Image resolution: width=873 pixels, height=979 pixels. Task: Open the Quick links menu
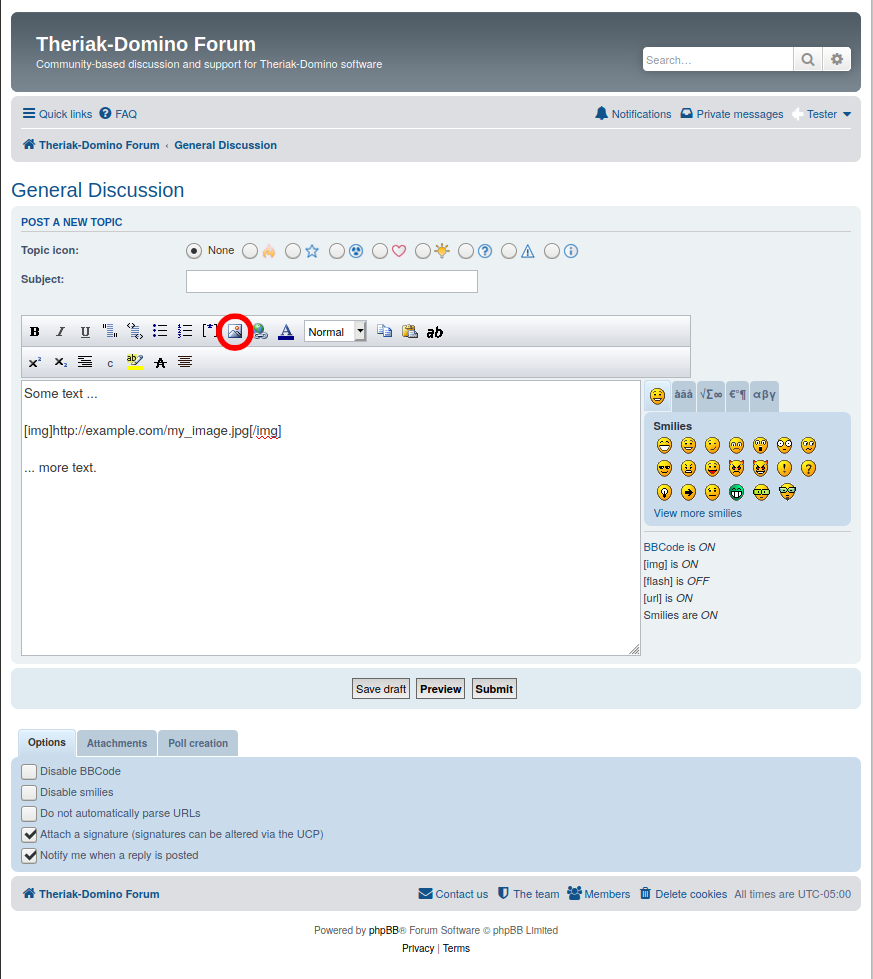coord(57,114)
